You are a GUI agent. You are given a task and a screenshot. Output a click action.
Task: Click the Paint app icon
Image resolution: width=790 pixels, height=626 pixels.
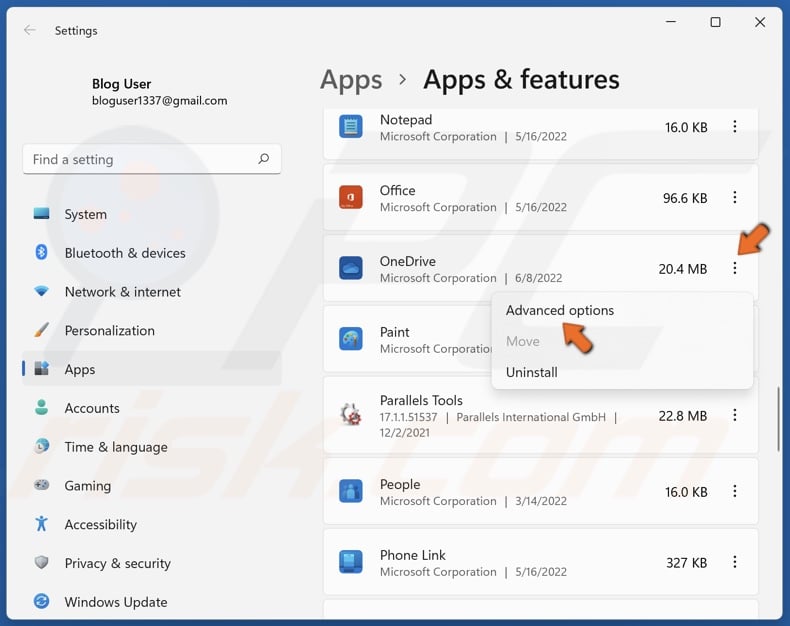[351, 339]
